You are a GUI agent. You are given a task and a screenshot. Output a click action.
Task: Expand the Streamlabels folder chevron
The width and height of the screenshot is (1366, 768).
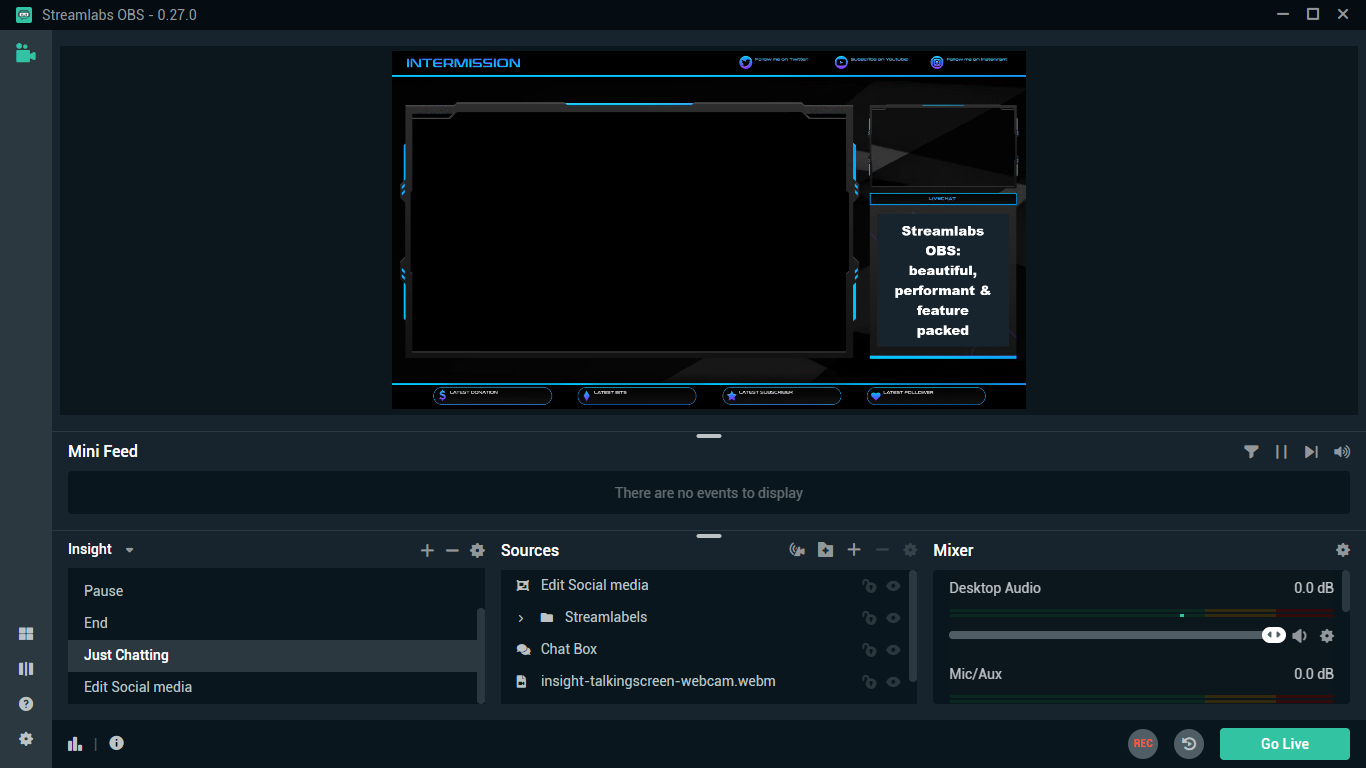521,618
